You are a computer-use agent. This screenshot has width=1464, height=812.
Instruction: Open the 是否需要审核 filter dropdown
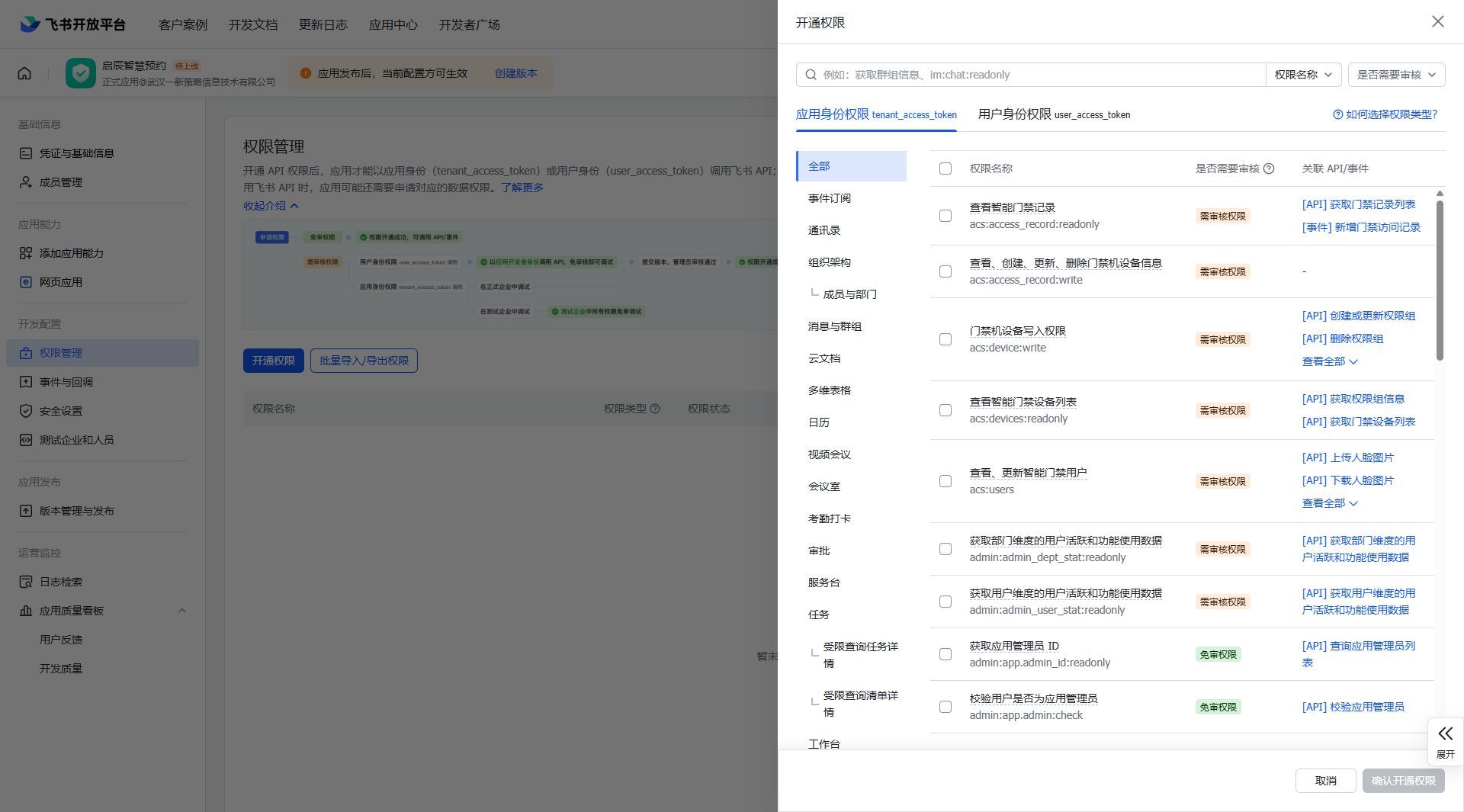coord(1395,75)
